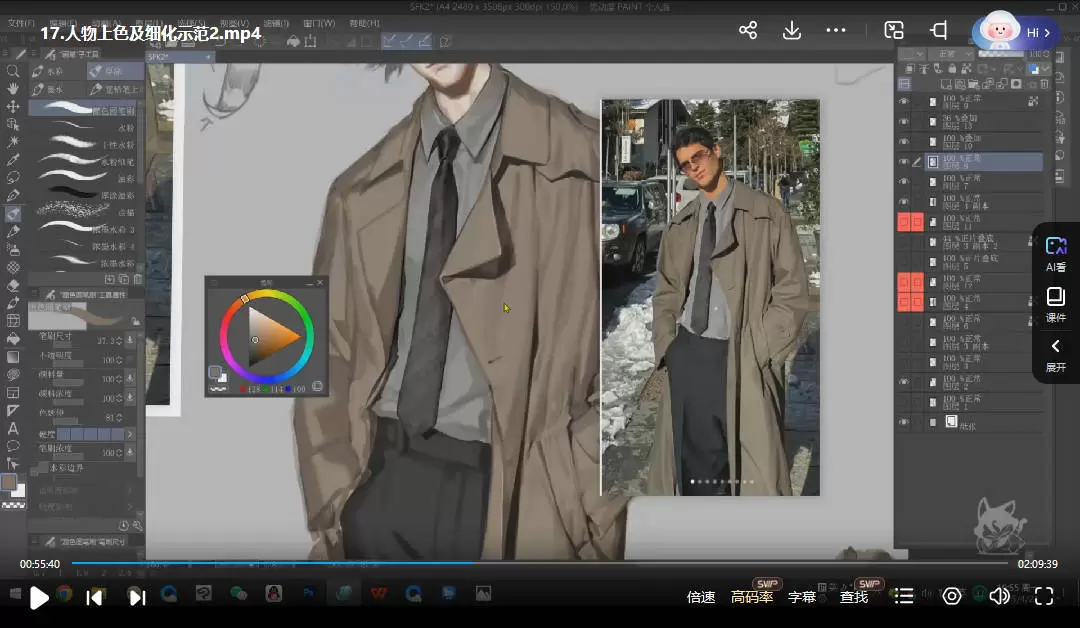The height and width of the screenshot is (628, 1080).
Task: Toggle the volume speaker icon
Action: (x=998, y=596)
